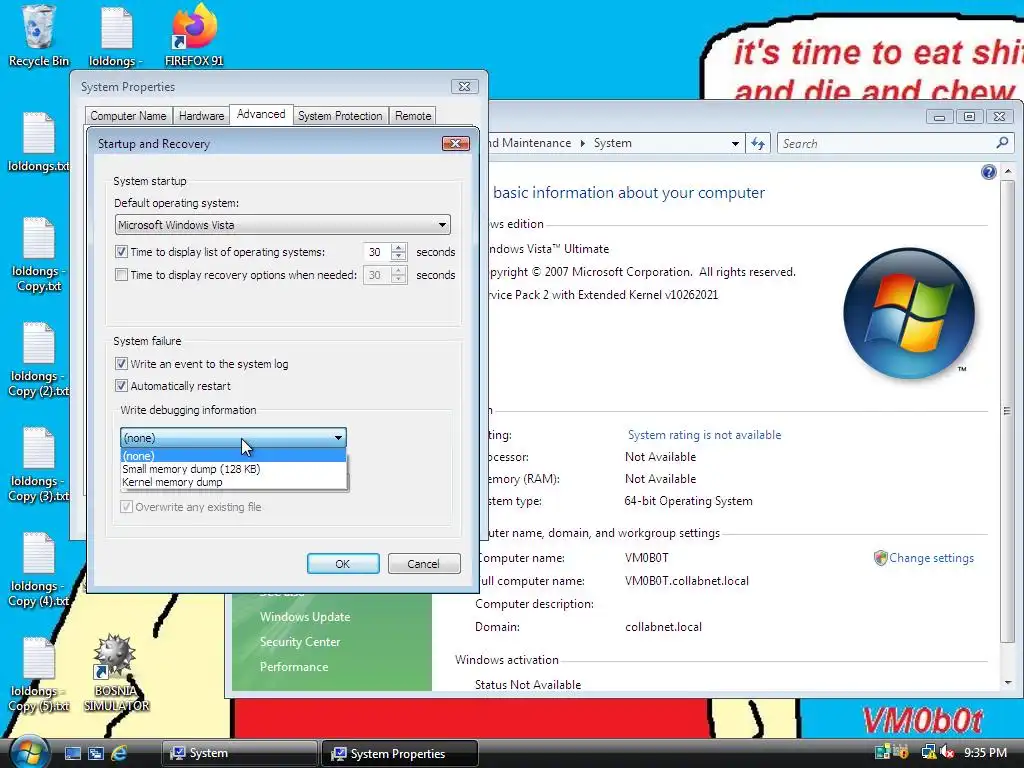1024x768 pixels.
Task: Enable Time to display recovery options when needed
Action: point(121,275)
